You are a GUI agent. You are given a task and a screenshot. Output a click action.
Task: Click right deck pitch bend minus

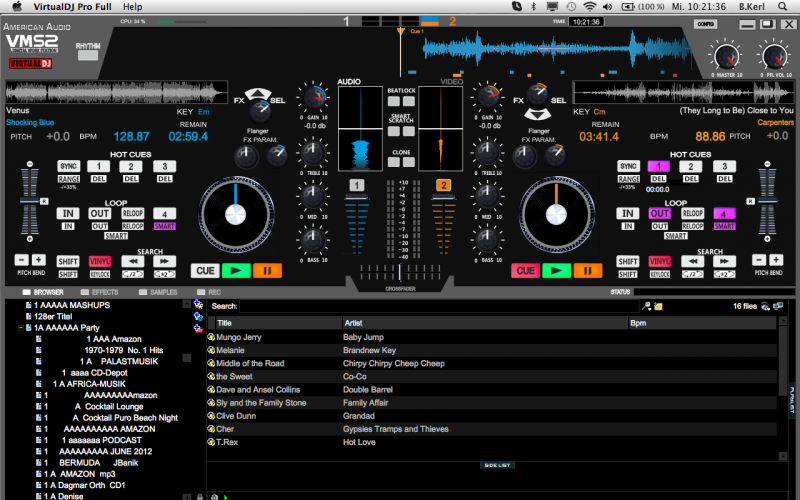pos(759,260)
